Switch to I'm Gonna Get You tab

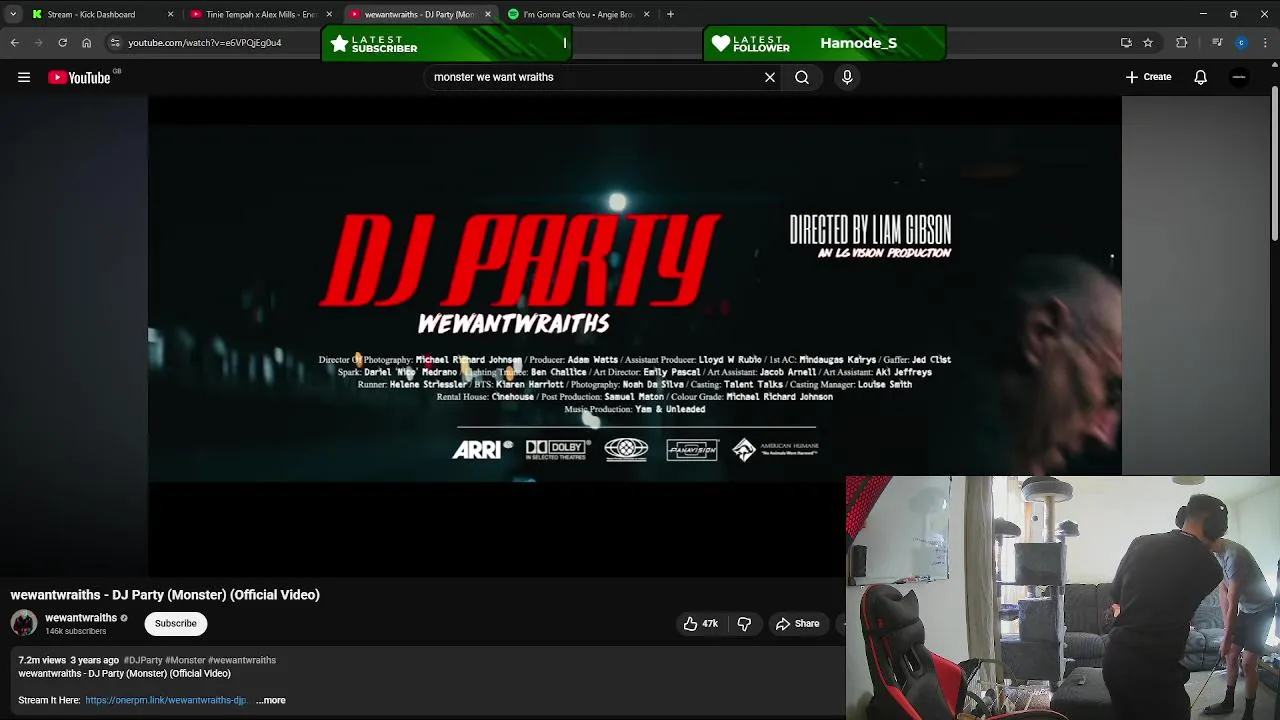[x=578, y=14]
